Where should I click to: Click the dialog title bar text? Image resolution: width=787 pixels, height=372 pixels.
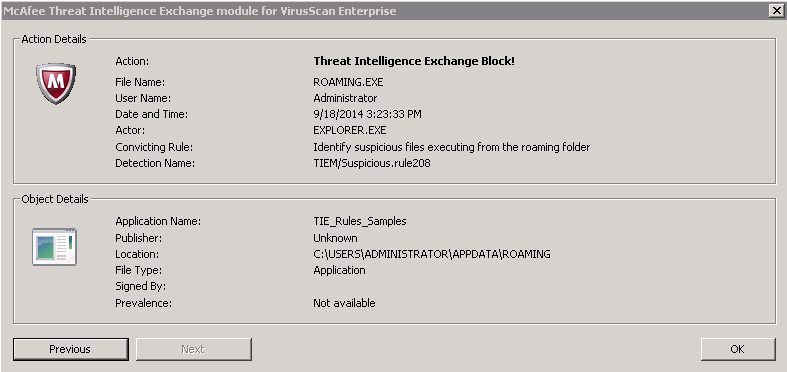click(x=200, y=11)
